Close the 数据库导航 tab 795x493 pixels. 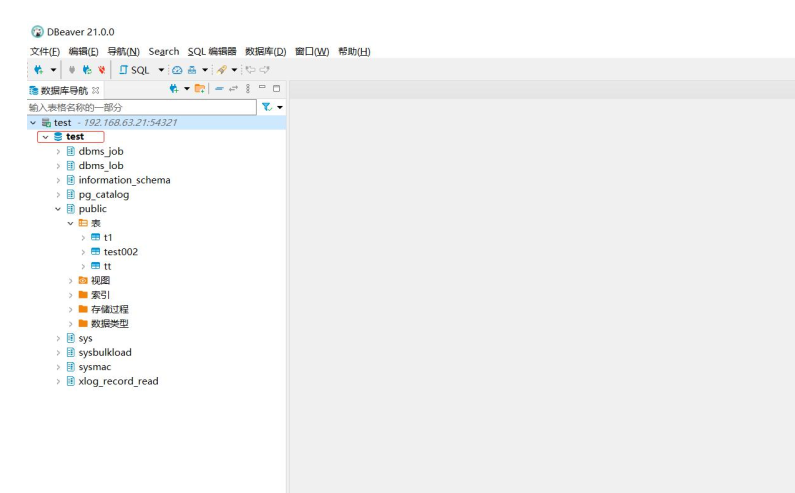pyautogui.click(x=95, y=90)
